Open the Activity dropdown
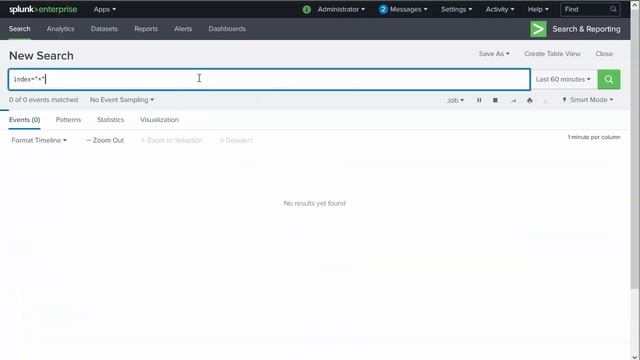The width and height of the screenshot is (640, 360). pyautogui.click(x=500, y=9)
